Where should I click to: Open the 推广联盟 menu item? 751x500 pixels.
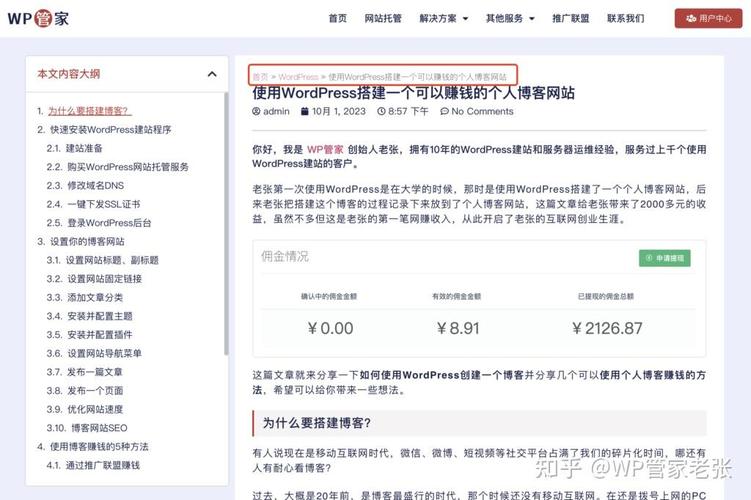coord(570,18)
